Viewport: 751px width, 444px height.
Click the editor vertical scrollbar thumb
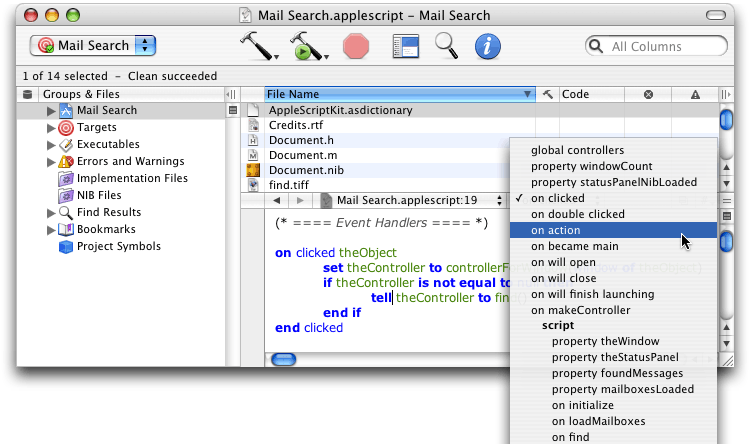pyautogui.click(x=727, y=241)
